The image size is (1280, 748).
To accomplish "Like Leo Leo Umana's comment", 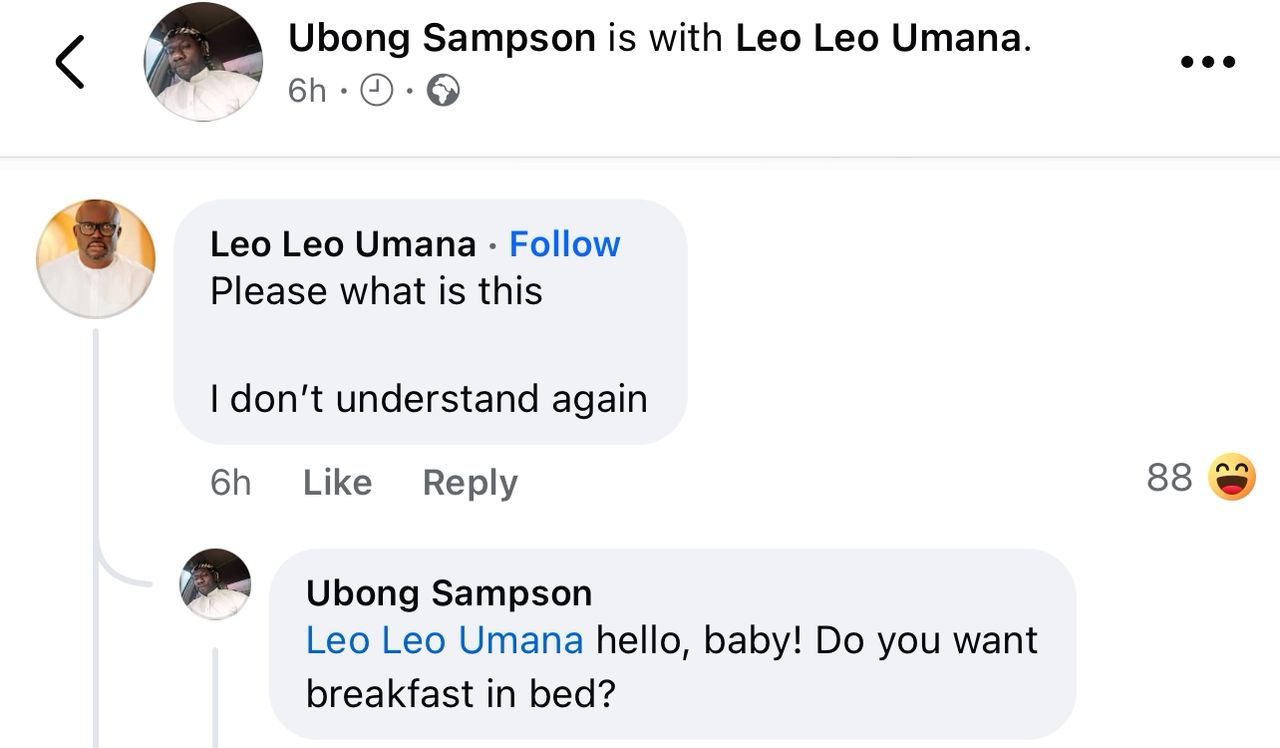I will pos(337,483).
